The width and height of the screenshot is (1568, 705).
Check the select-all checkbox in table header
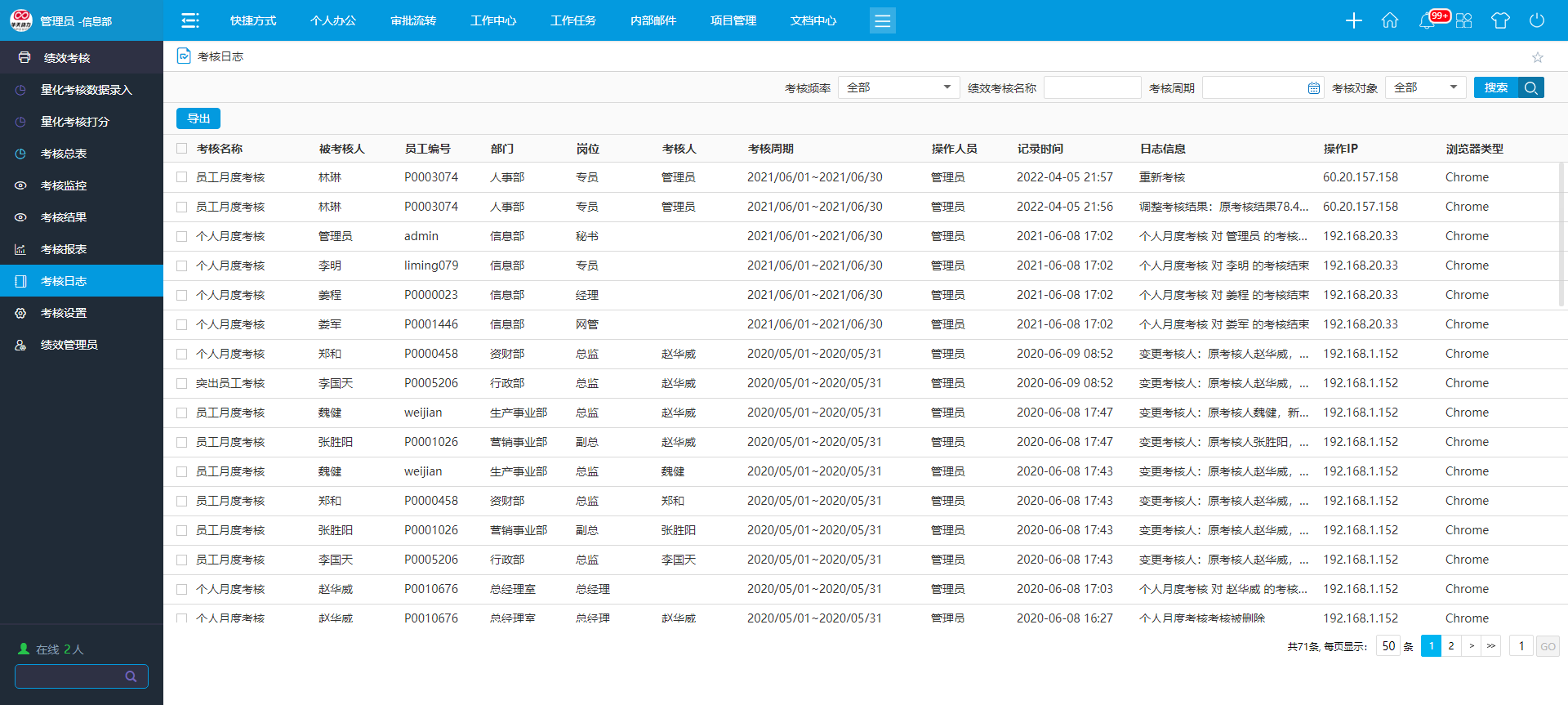(181, 149)
